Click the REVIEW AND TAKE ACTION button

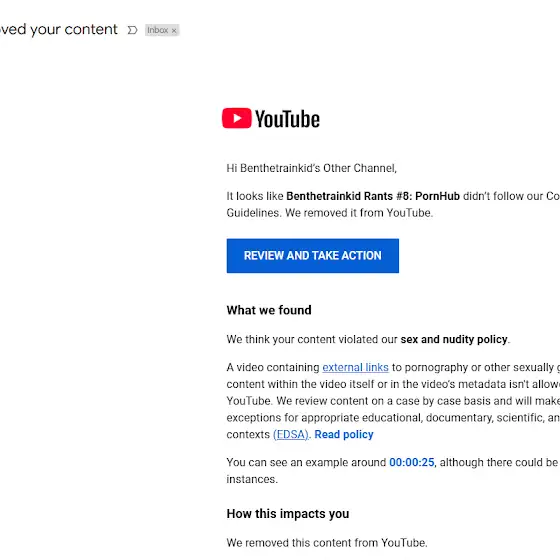312,256
